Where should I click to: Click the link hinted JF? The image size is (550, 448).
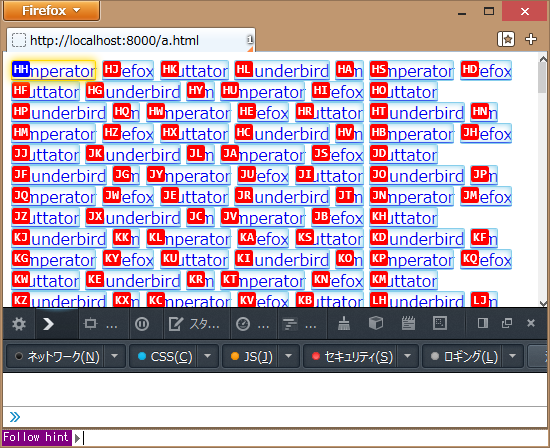pyautogui.click(x=59, y=176)
